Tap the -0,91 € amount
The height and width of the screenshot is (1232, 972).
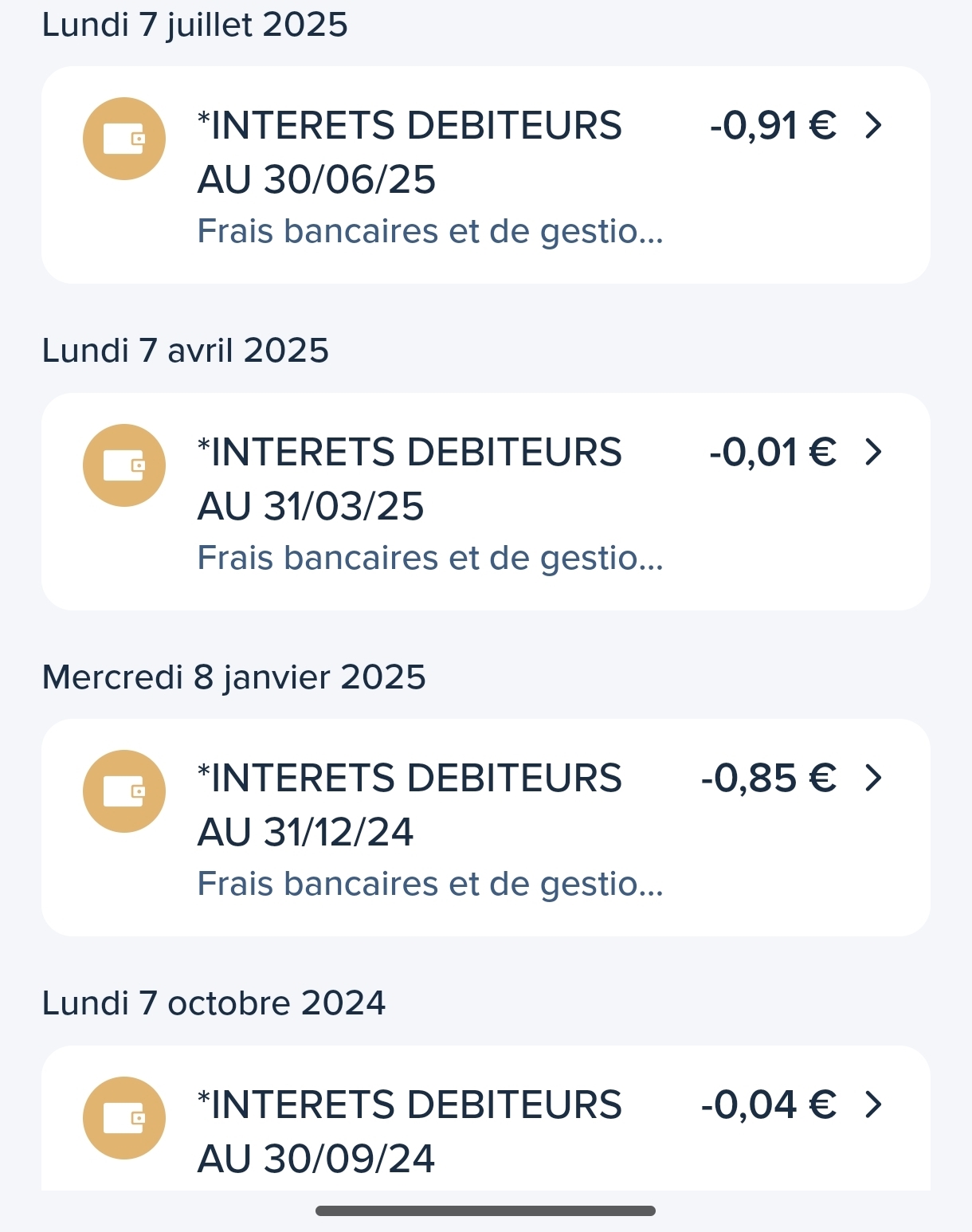click(x=773, y=126)
